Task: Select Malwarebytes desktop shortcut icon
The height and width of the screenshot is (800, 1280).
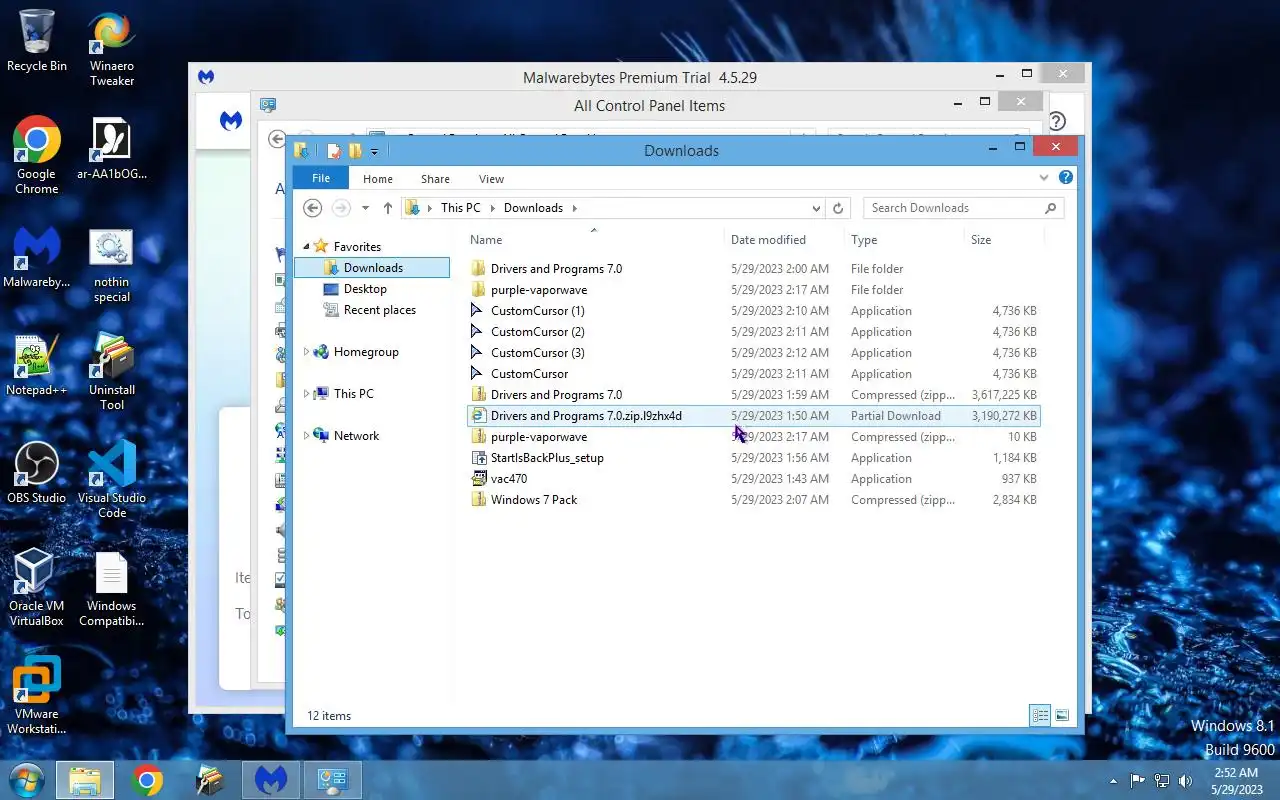Action: tap(37, 258)
